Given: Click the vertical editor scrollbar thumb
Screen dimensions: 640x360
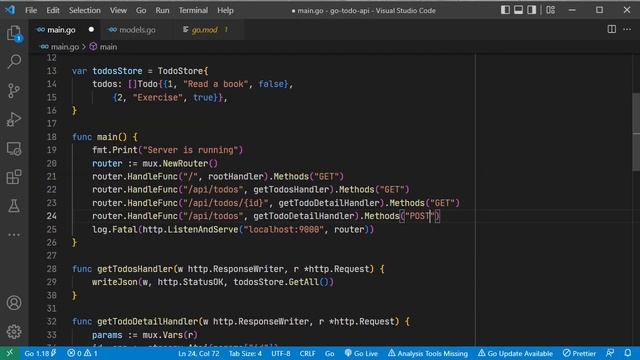Looking at the screenshot, I should [x=636, y=132].
